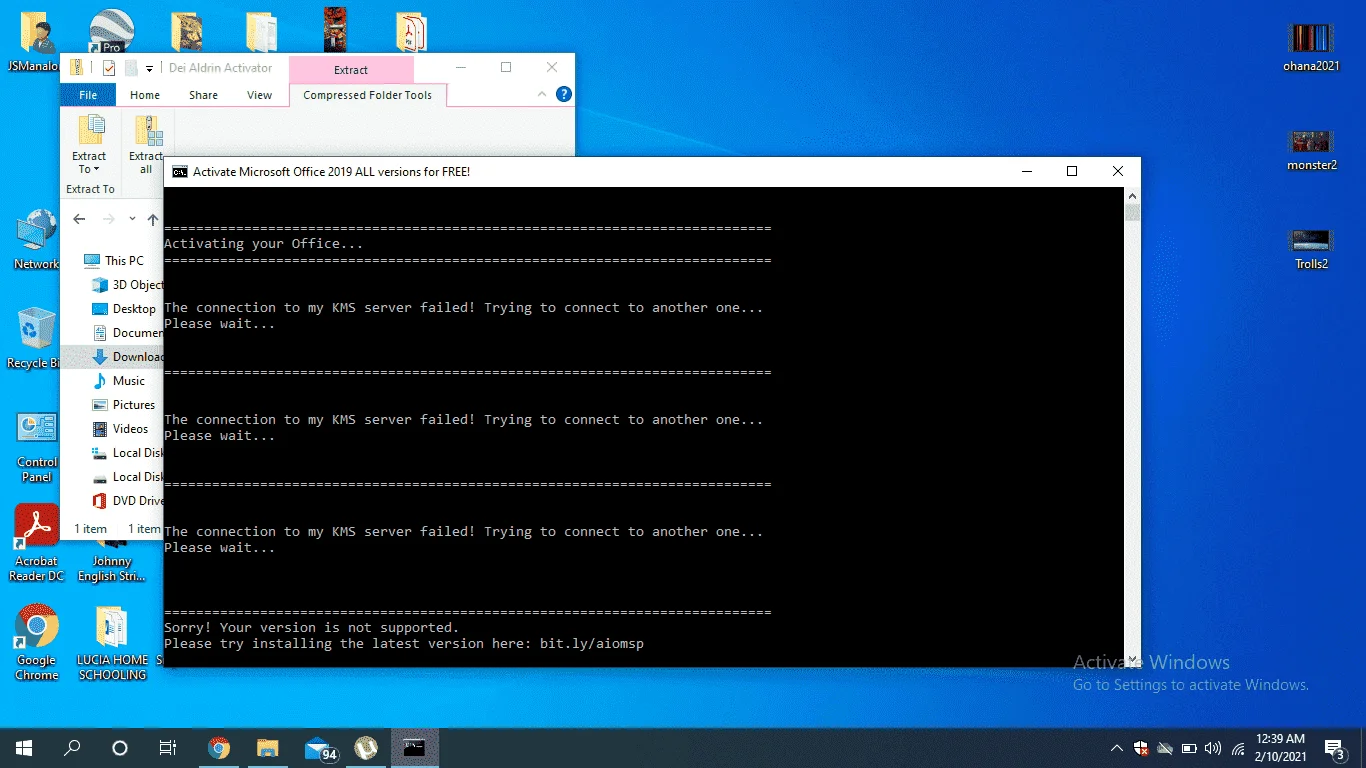Open the JSManalo user folder icon on desktop

(x=36, y=42)
